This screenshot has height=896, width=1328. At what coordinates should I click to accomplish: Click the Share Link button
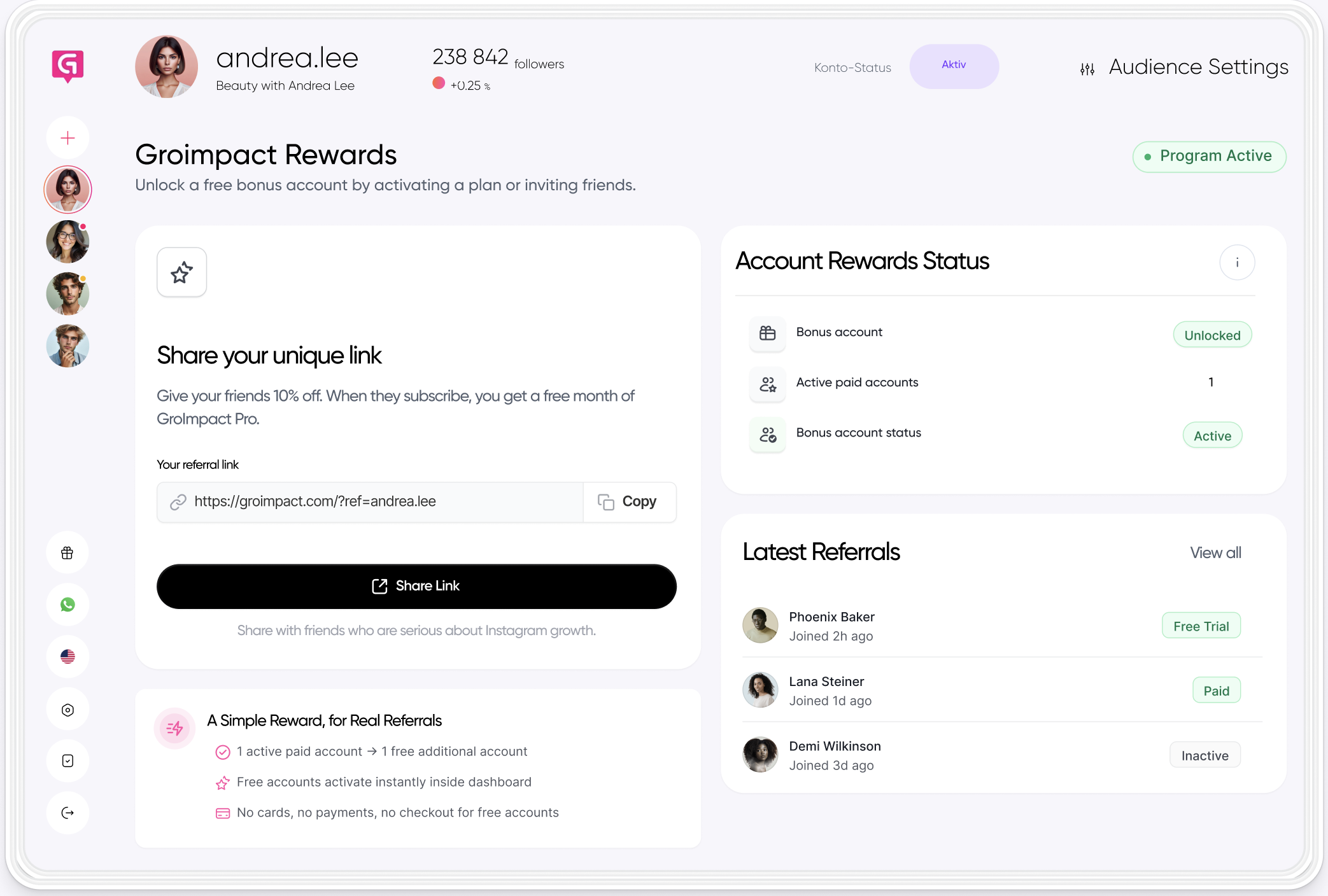pos(416,586)
